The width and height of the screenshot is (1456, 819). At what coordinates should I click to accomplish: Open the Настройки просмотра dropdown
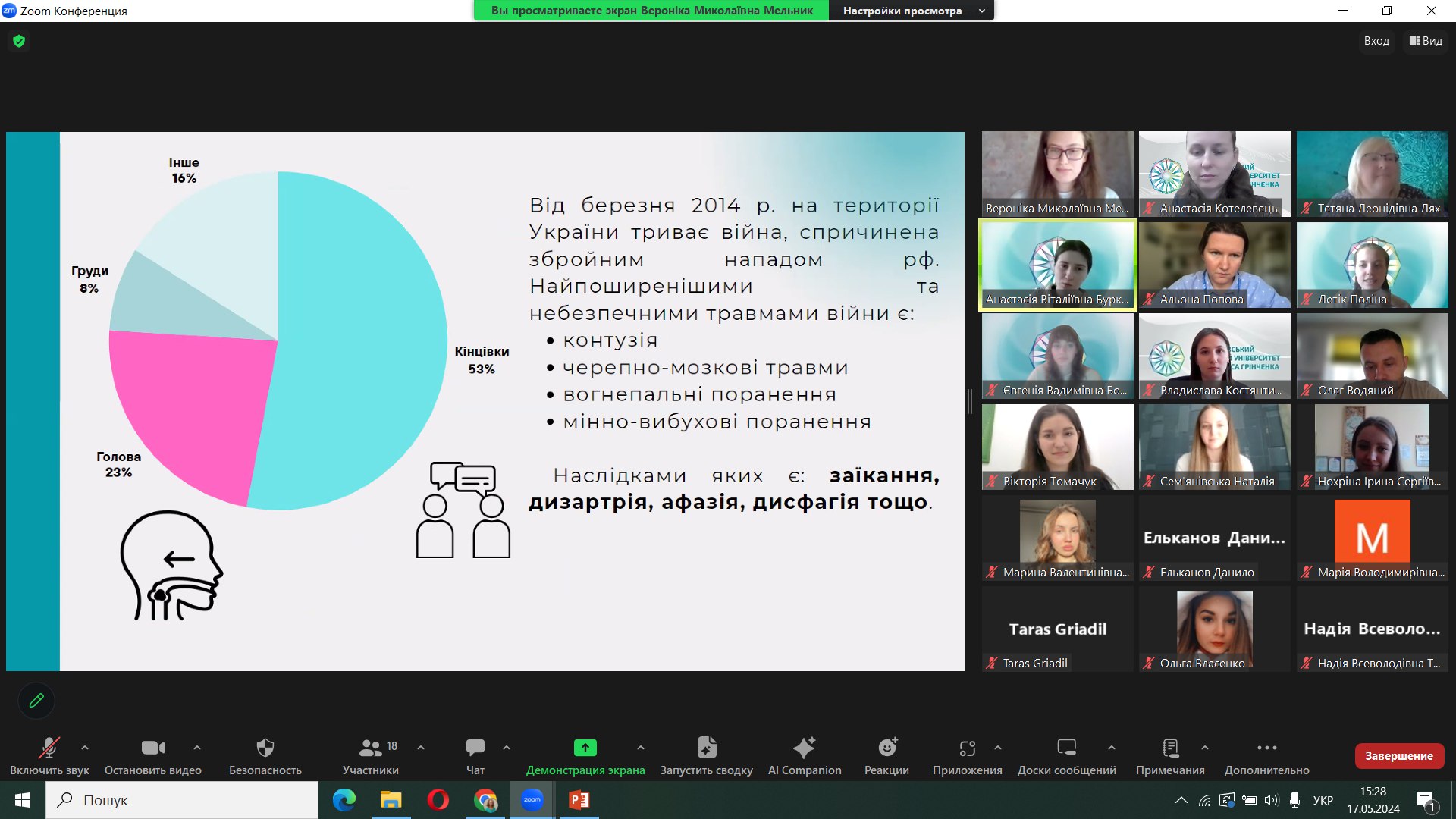[912, 11]
